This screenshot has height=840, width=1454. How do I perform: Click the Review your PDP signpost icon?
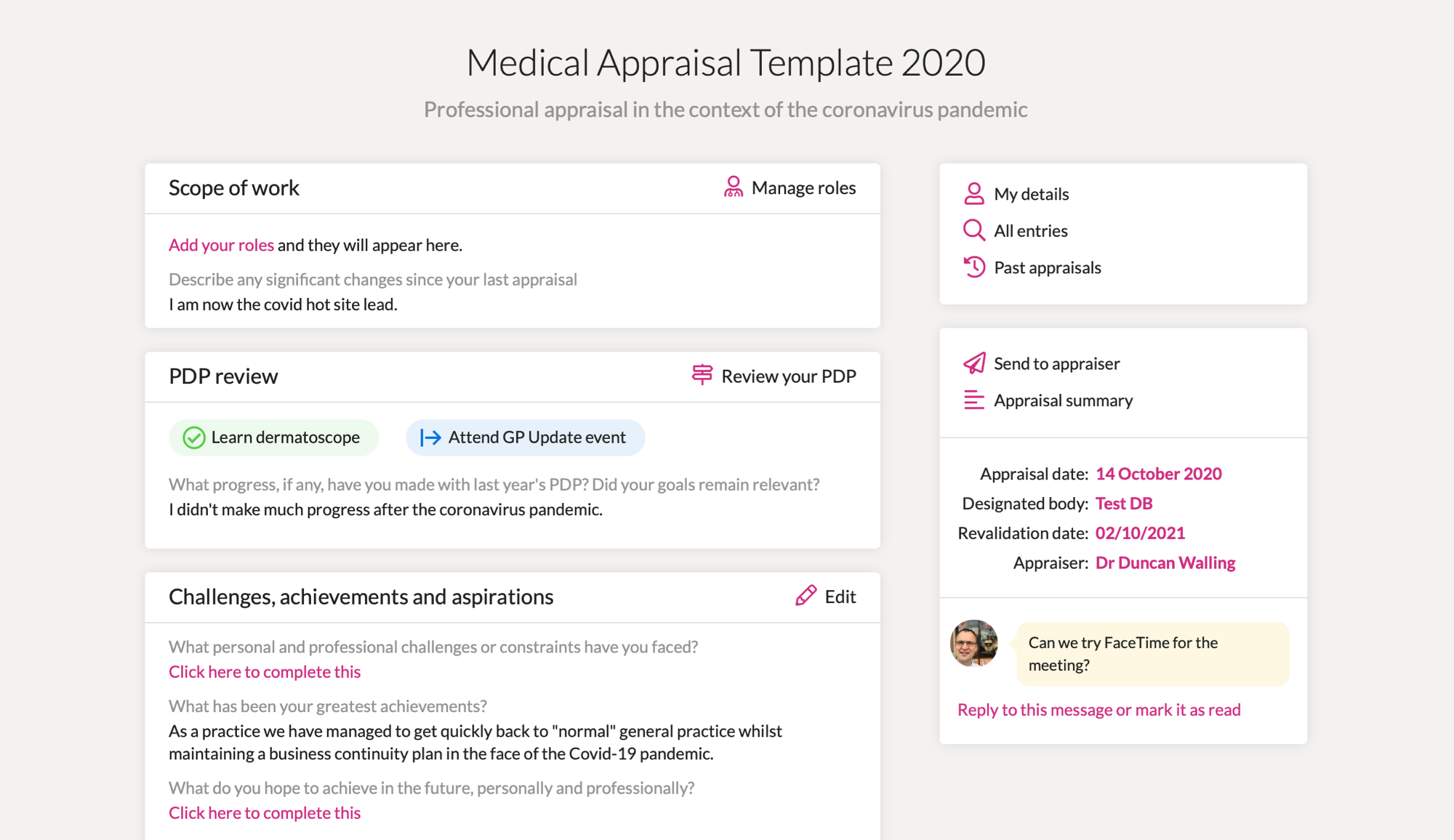(702, 375)
